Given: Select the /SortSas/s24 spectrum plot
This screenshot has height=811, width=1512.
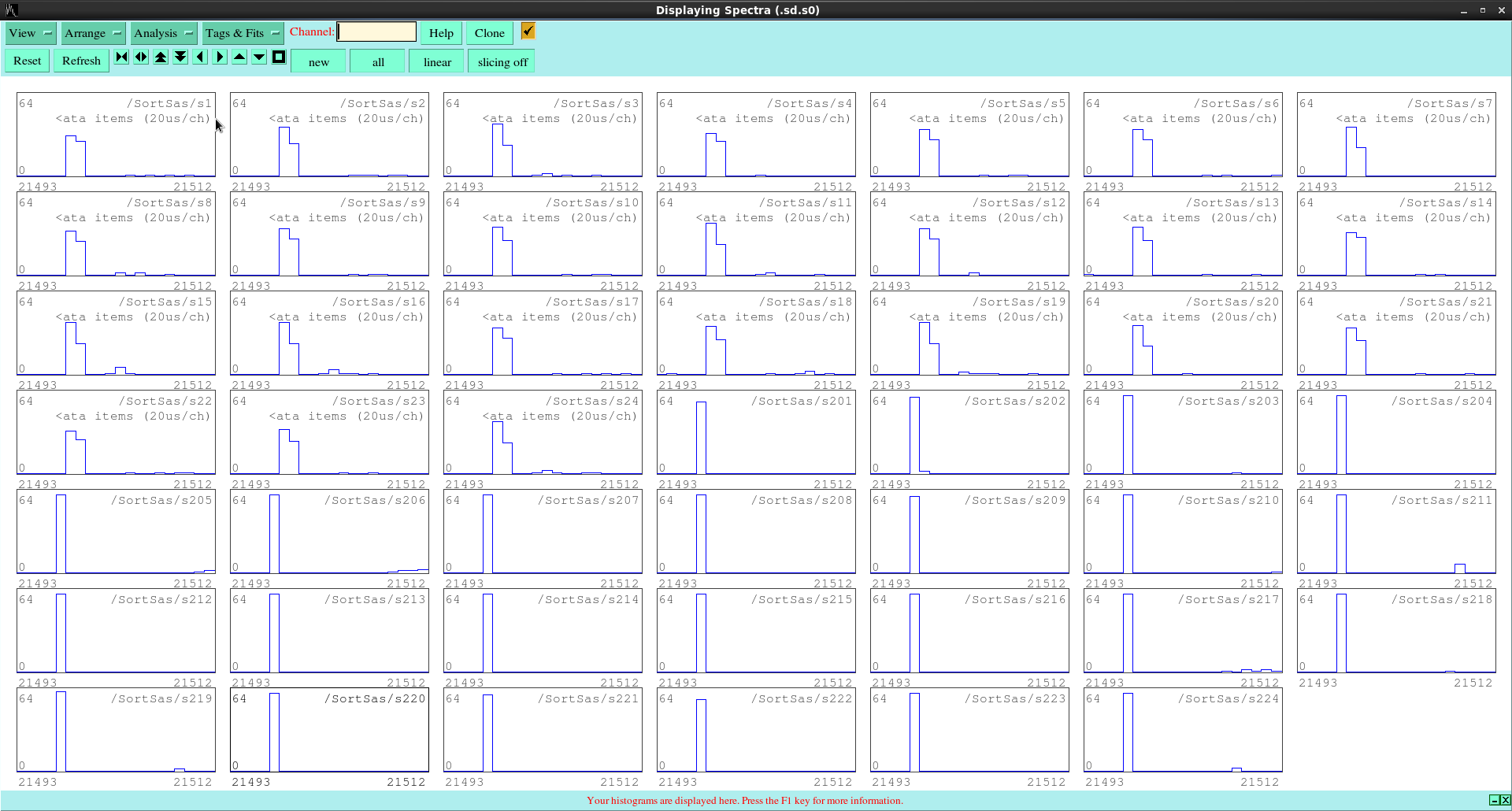Looking at the screenshot, I should coord(543,432).
